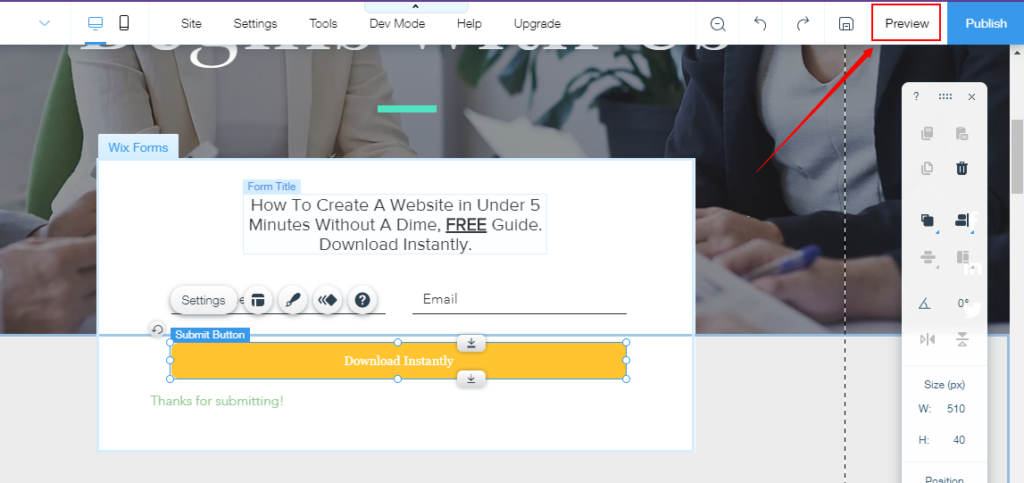Open the design paintbrush icon
The image size is (1024, 483).
click(x=293, y=300)
